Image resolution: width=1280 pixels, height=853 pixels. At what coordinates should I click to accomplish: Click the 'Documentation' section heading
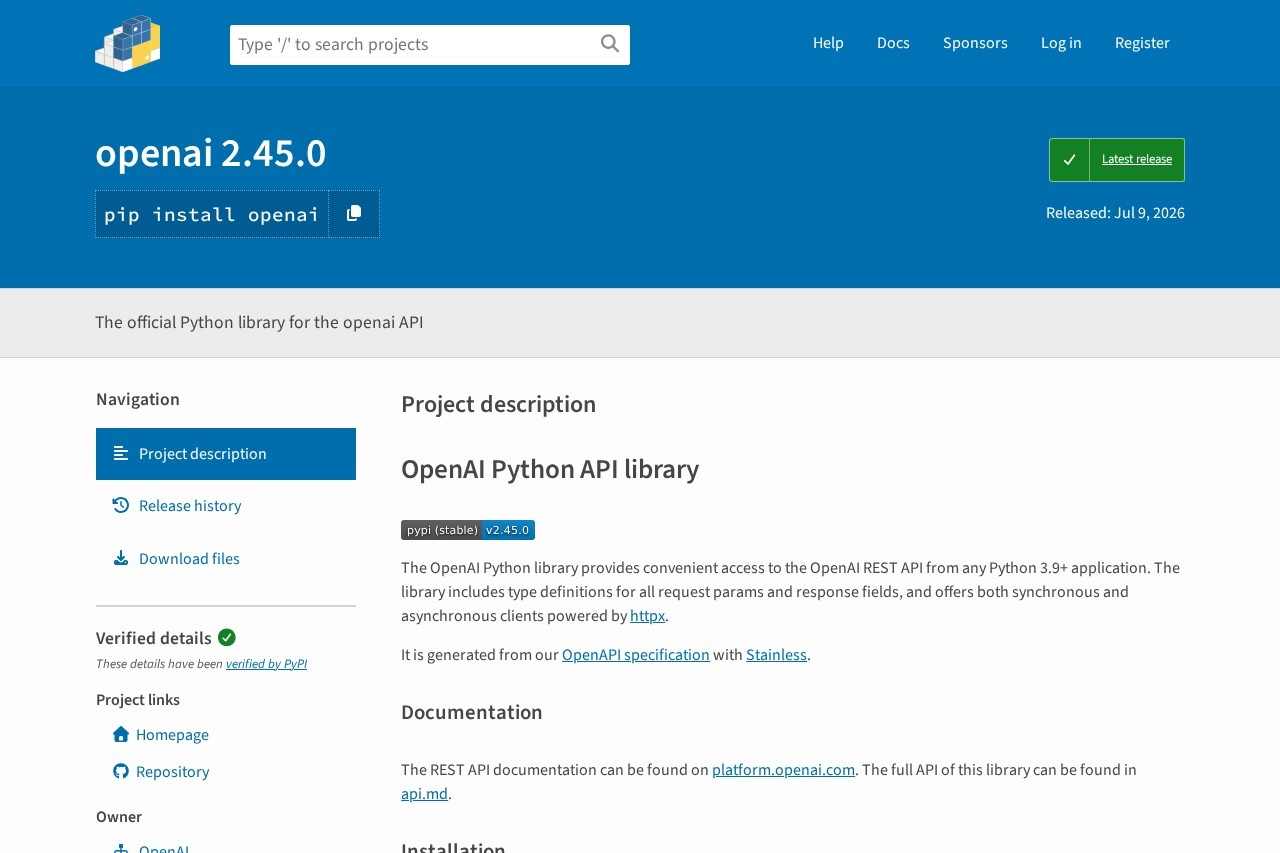point(472,712)
